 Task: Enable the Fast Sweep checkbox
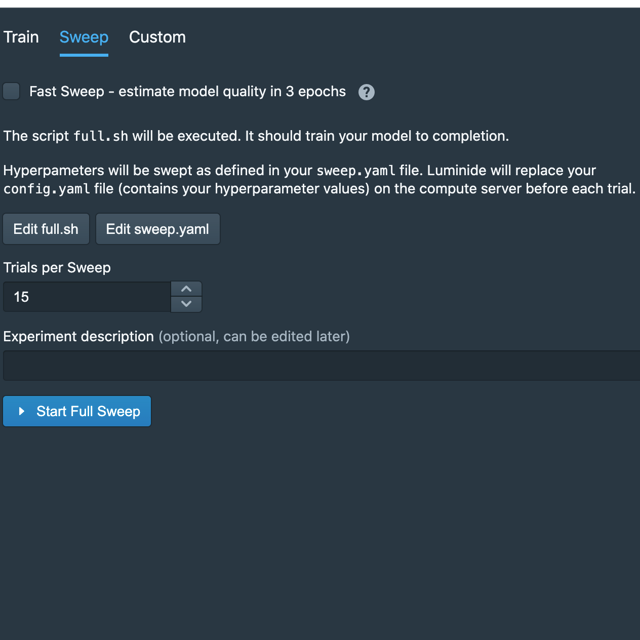pos(11,91)
